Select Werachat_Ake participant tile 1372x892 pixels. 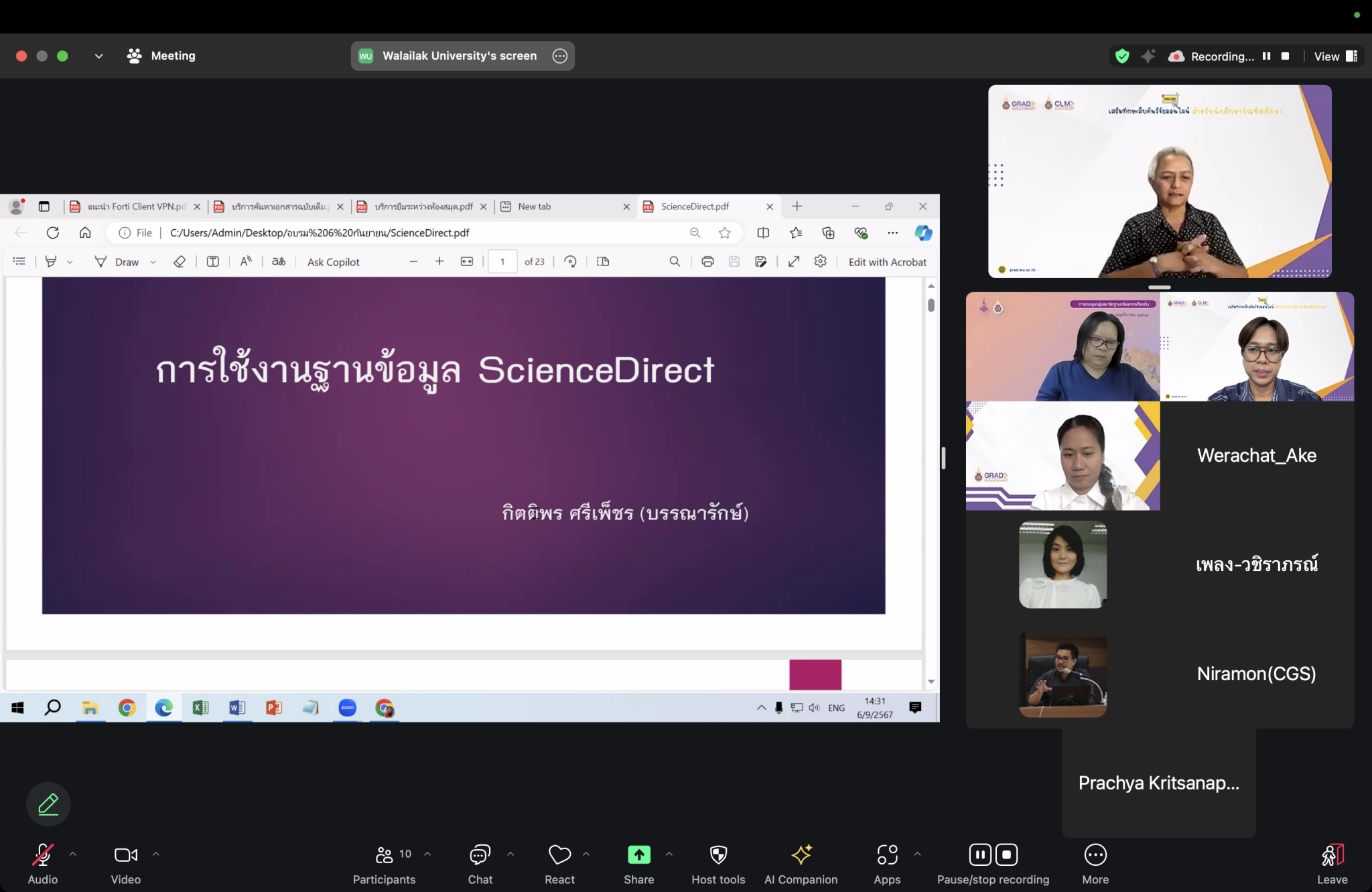pos(1256,456)
